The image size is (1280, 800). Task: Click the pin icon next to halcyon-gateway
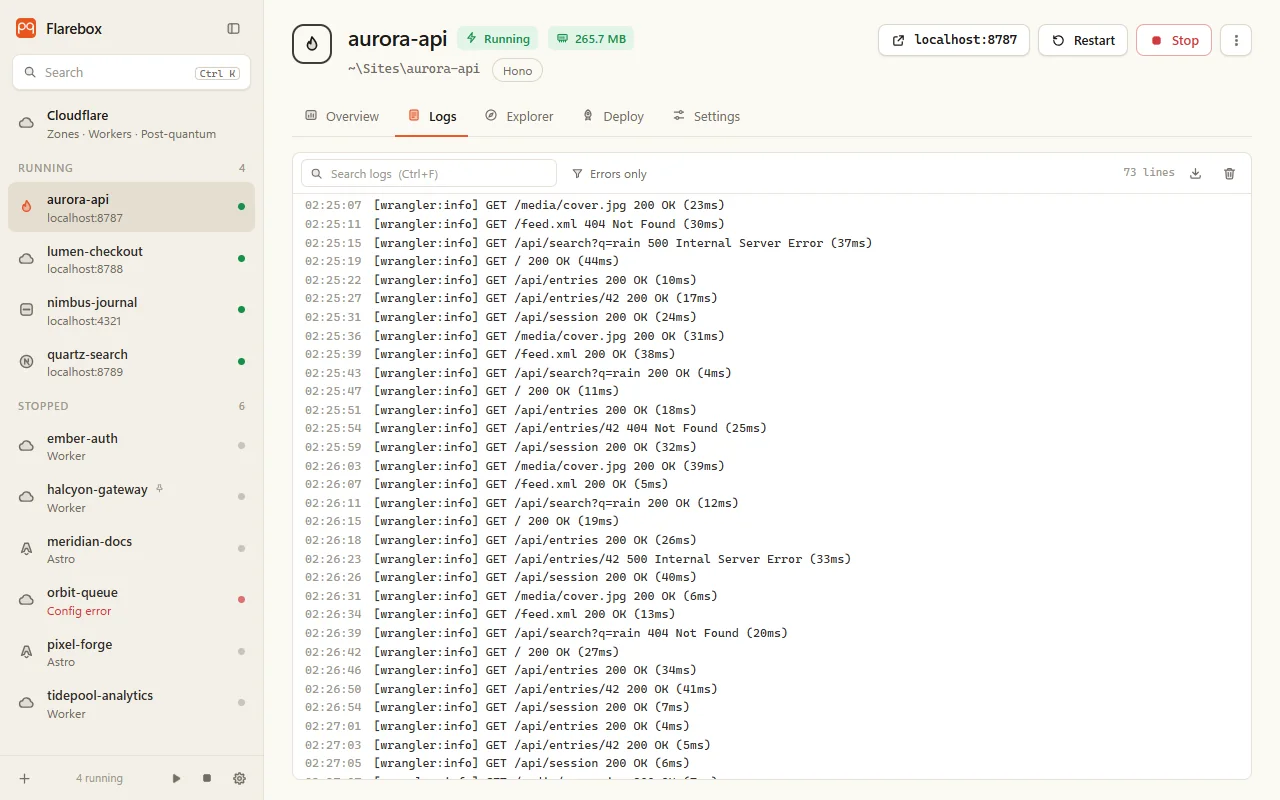(x=160, y=489)
